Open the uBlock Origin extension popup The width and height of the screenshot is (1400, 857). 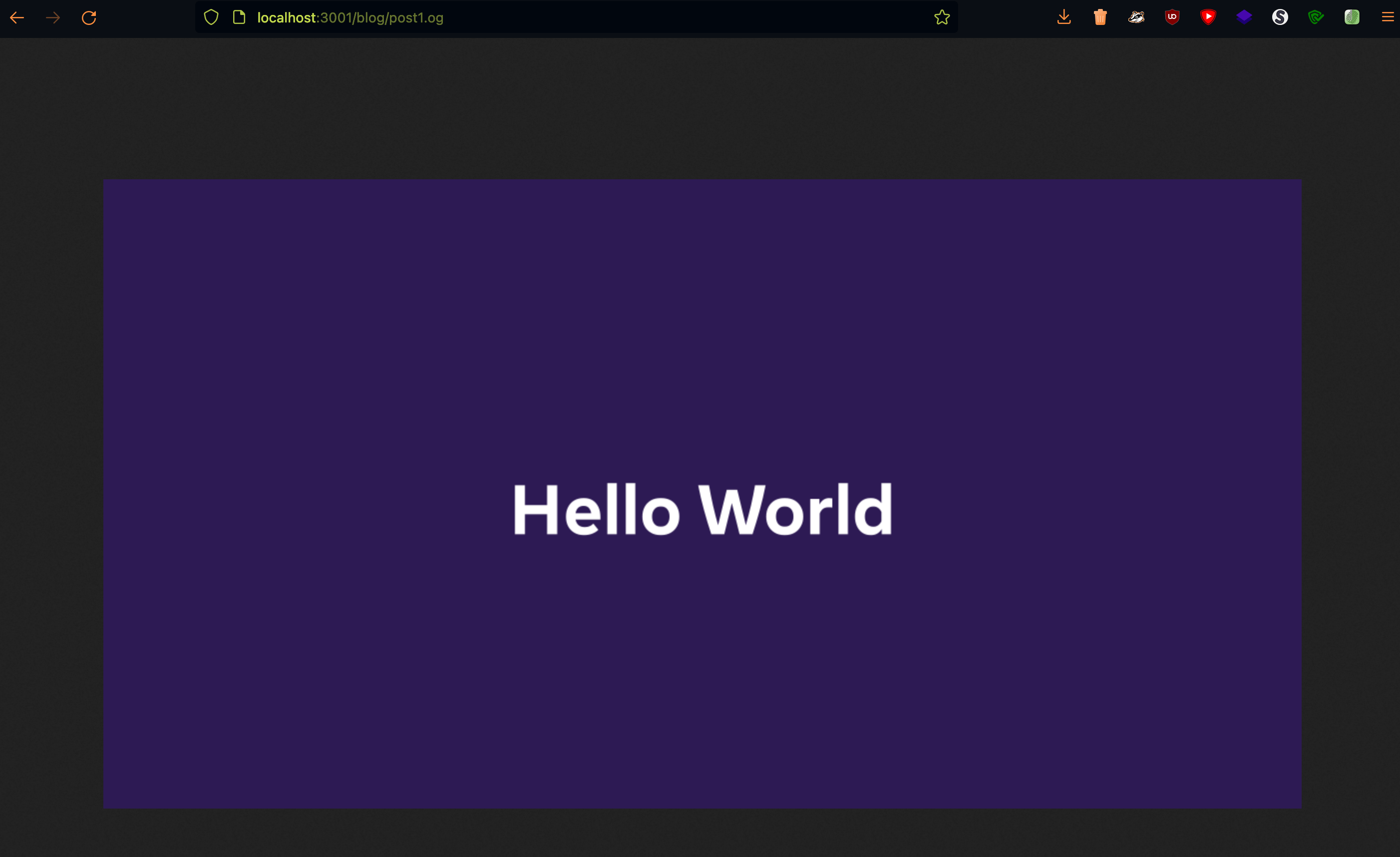coord(1172,17)
